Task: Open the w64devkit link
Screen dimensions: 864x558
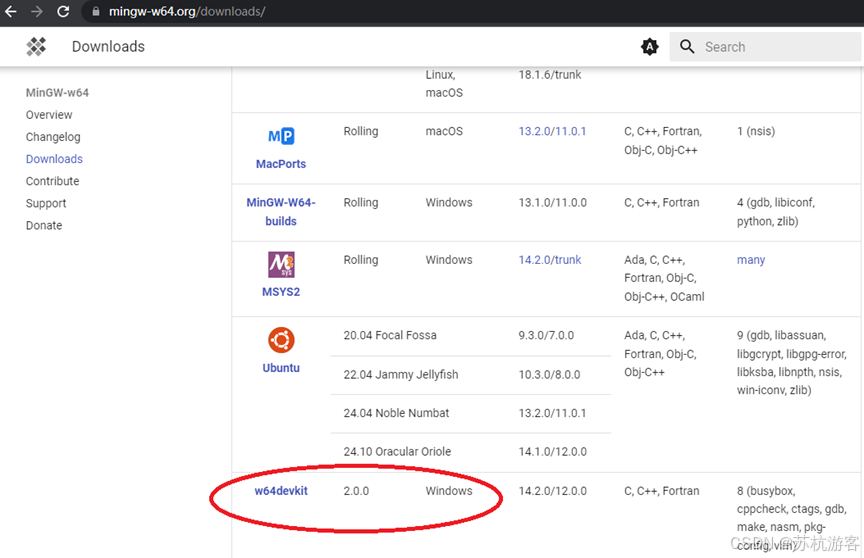Action: tap(281, 491)
